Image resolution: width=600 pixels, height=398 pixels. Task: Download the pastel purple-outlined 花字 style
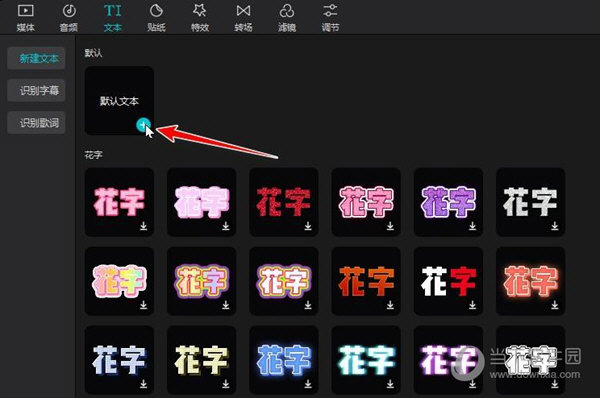coord(226,305)
